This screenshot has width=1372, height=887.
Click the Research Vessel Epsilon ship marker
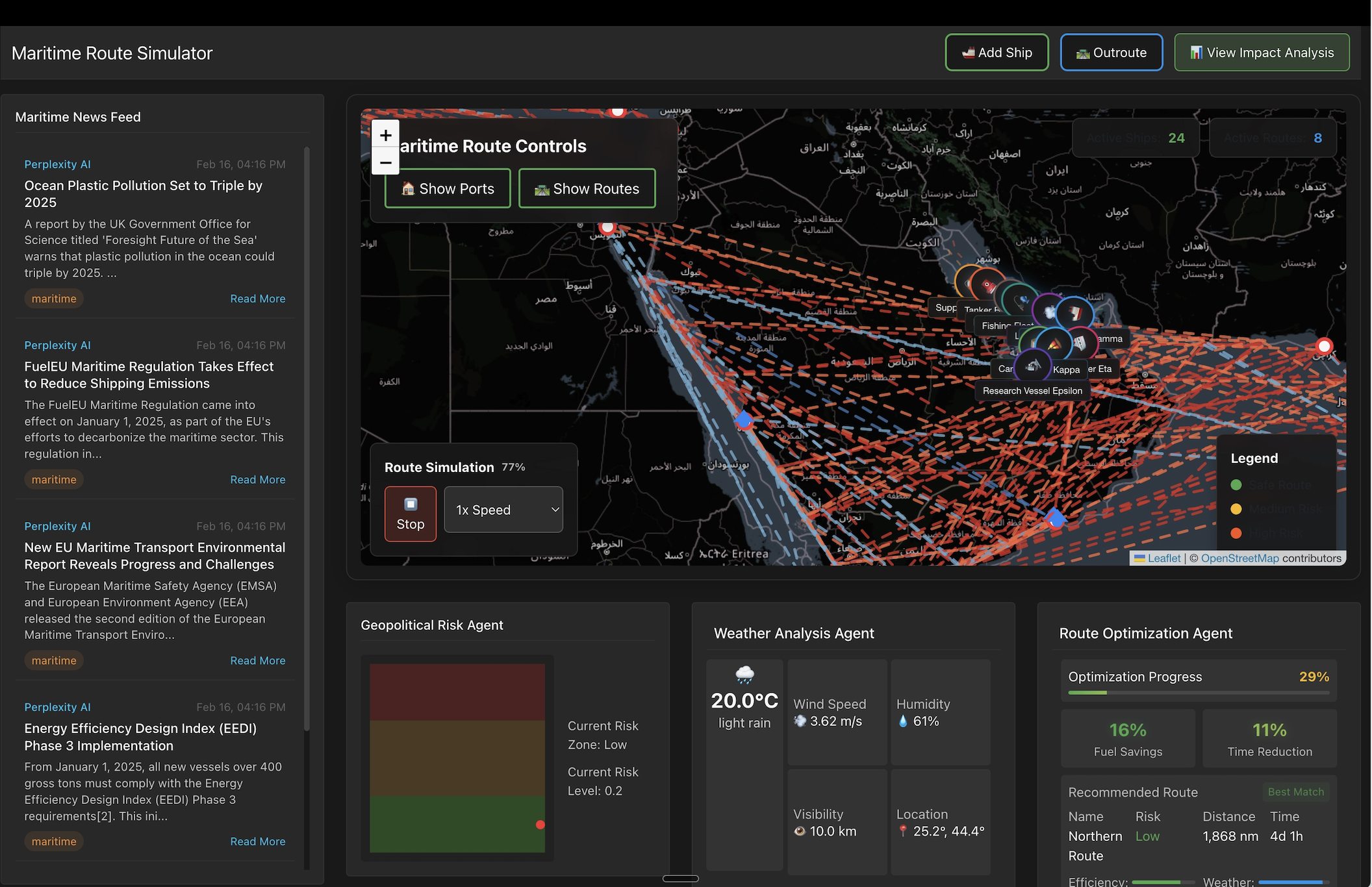[x=1032, y=367]
